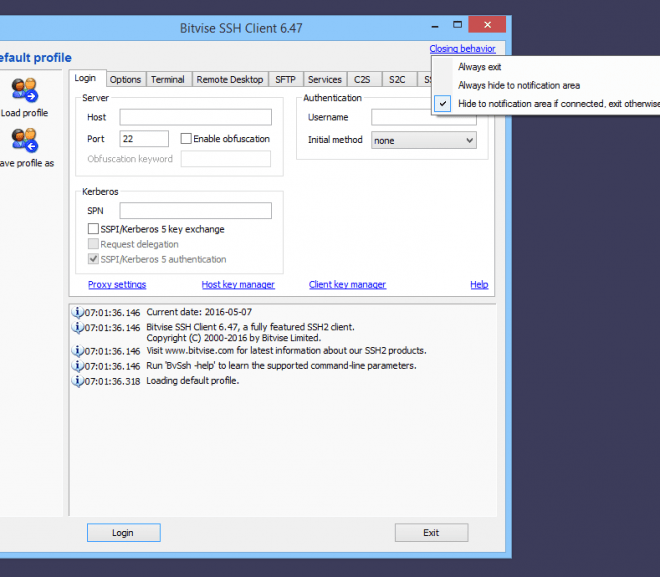Click the Save profile as icon
Image resolution: width=660 pixels, height=577 pixels.
(24, 140)
